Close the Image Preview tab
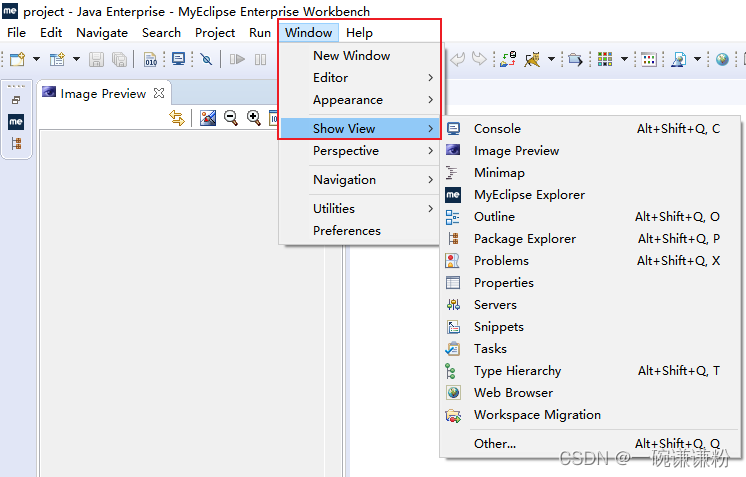 tap(159, 93)
